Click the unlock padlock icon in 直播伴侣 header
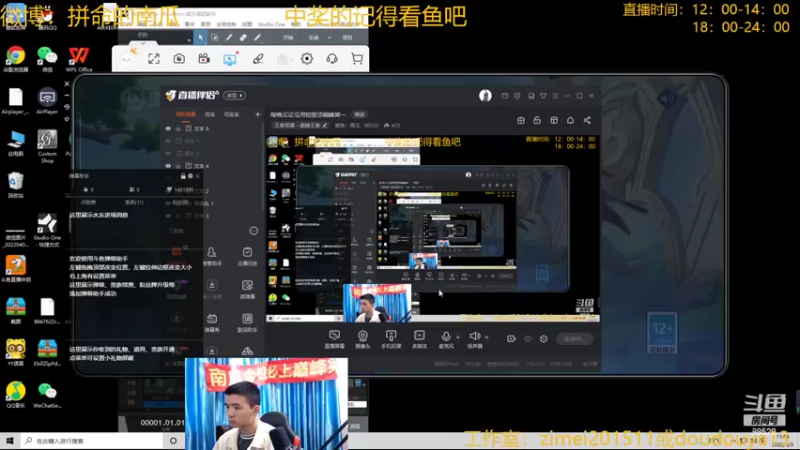Image resolution: width=800 pixels, height=450 pixels. 537,120
